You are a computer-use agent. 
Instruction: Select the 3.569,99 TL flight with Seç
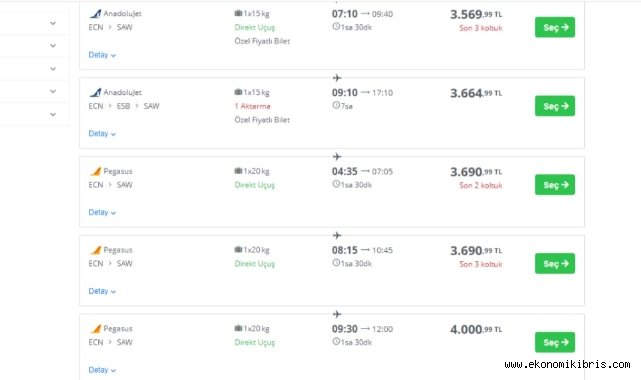(x=555, y=27)
